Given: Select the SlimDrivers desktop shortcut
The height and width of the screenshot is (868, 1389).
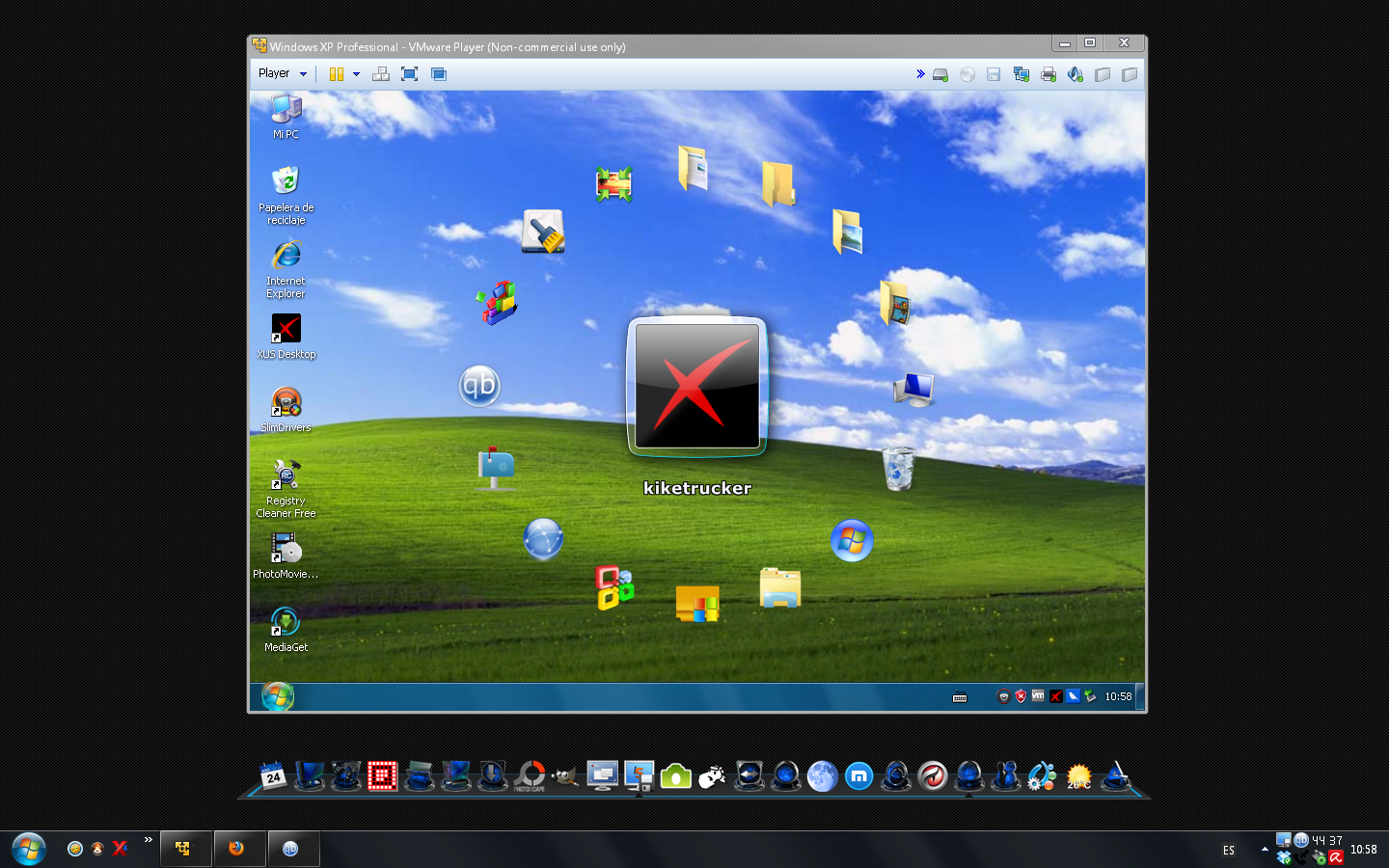Looking at the screenshot, I should tap(286, 410).
